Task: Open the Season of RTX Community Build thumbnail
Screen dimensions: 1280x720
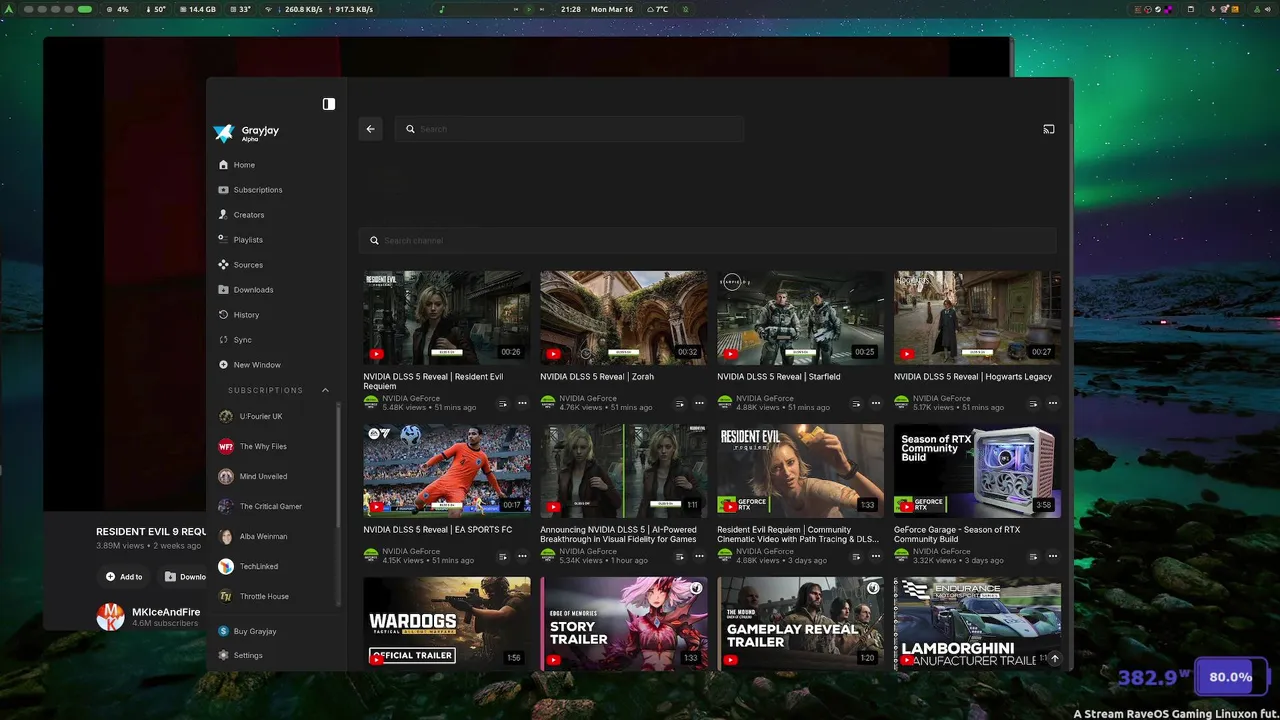Action: coord(977,471)
